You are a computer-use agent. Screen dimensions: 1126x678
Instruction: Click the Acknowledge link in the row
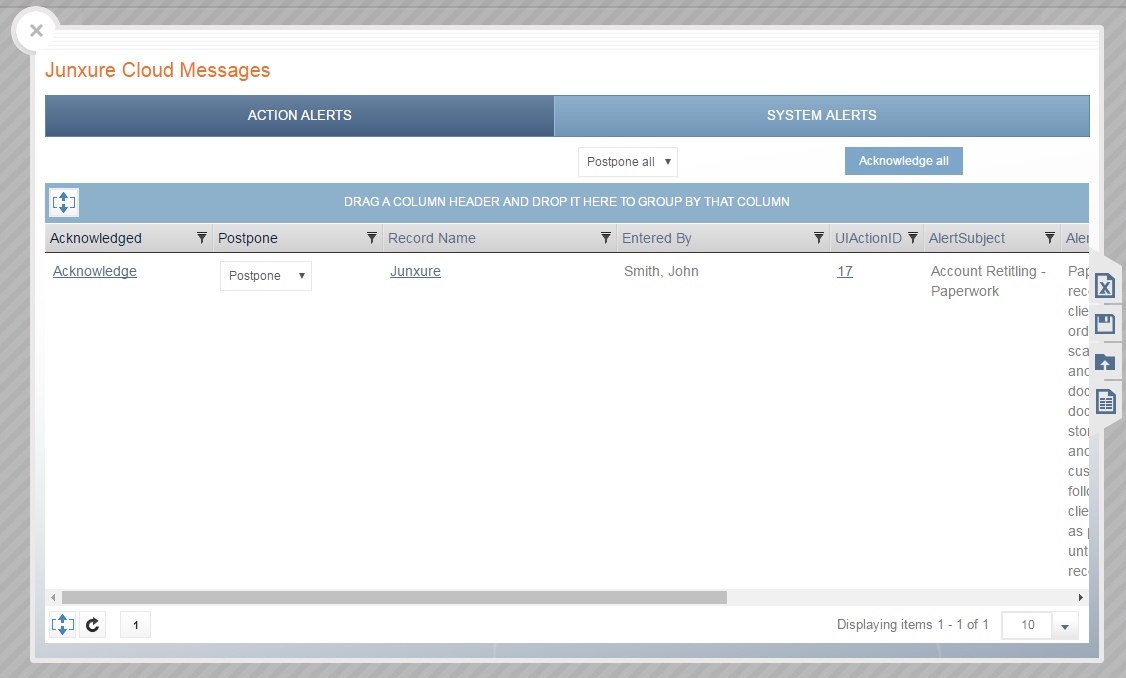[95, 271]
